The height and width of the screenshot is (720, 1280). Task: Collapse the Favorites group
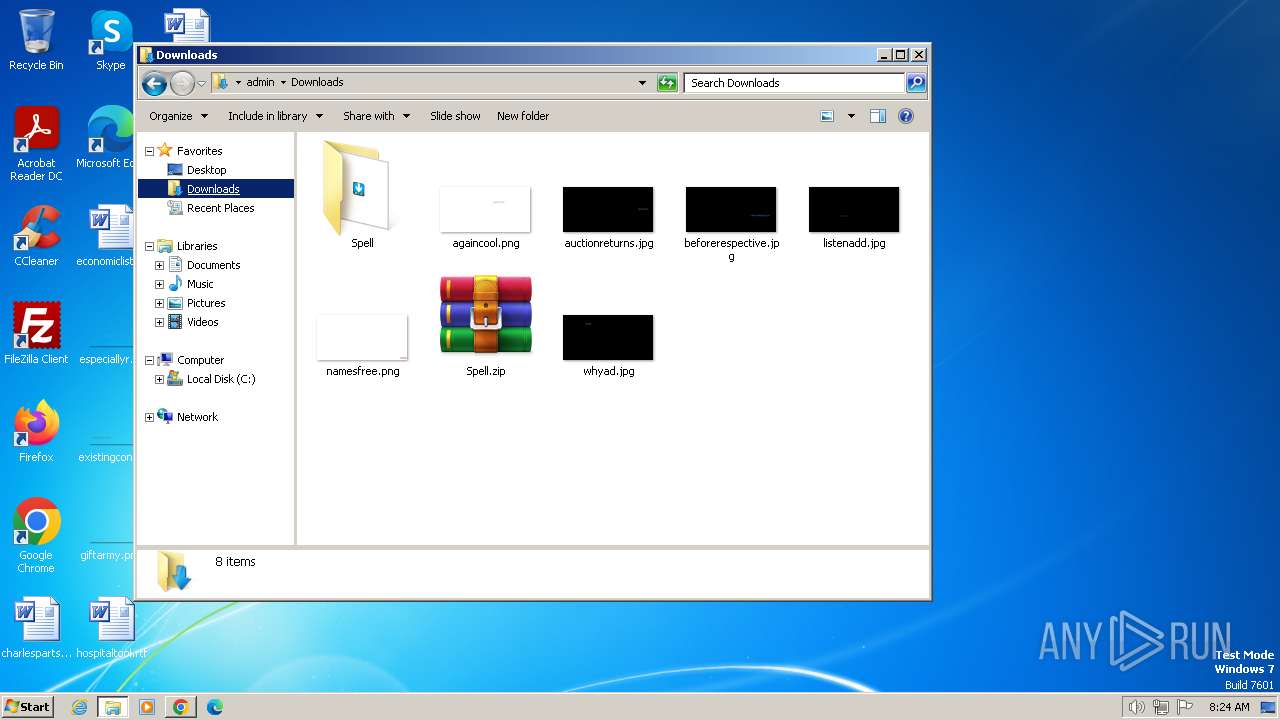150,151
